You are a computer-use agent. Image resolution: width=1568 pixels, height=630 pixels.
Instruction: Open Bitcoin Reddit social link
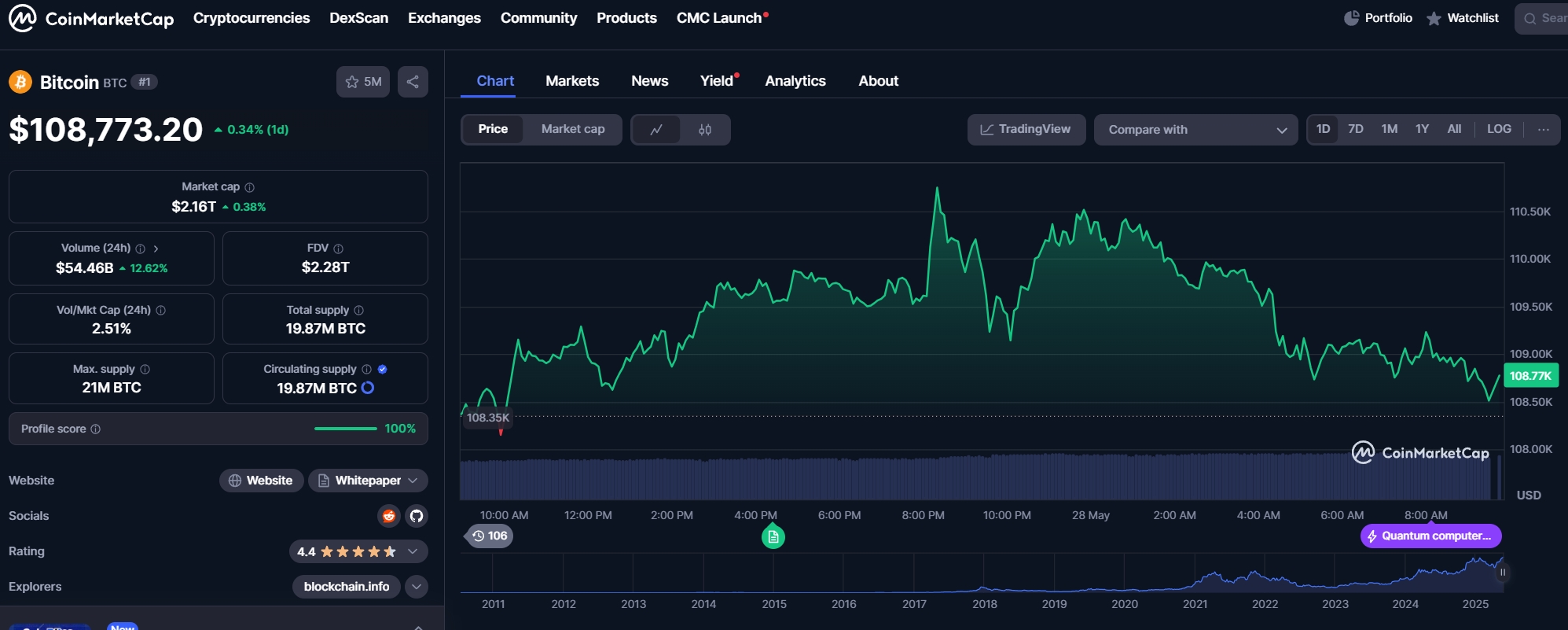389,516
